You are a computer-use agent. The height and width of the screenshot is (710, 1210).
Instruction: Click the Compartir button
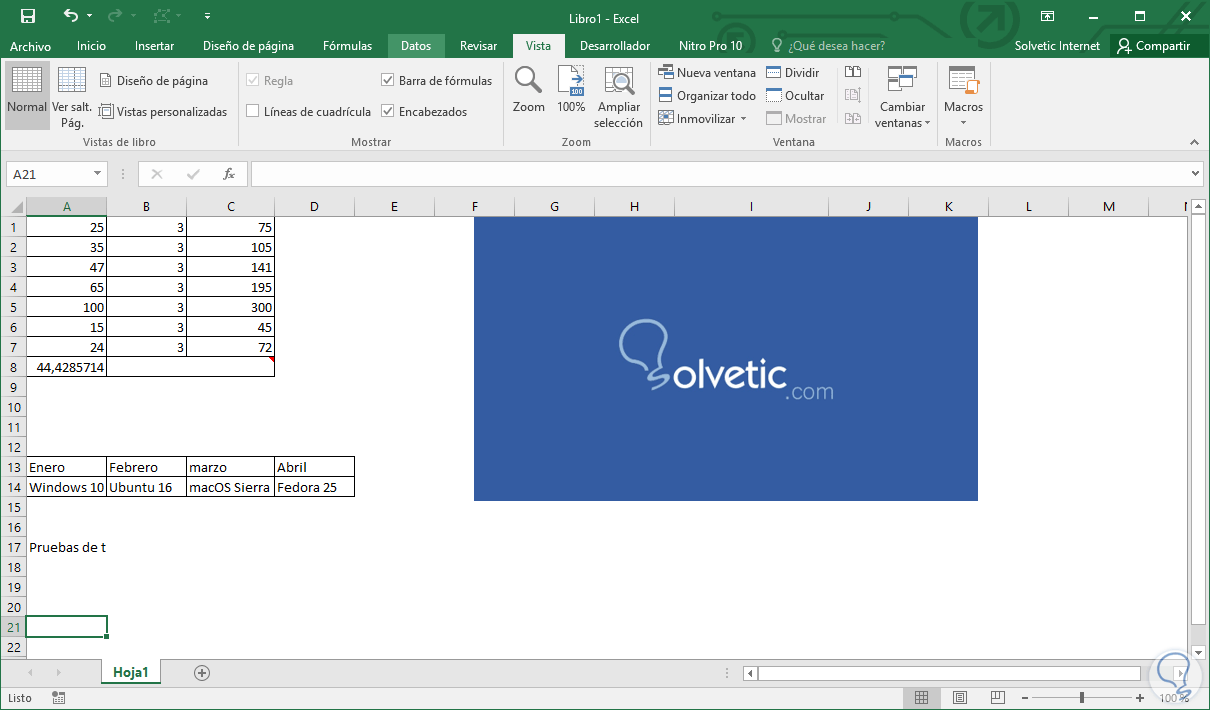[x=1155, y=46]
